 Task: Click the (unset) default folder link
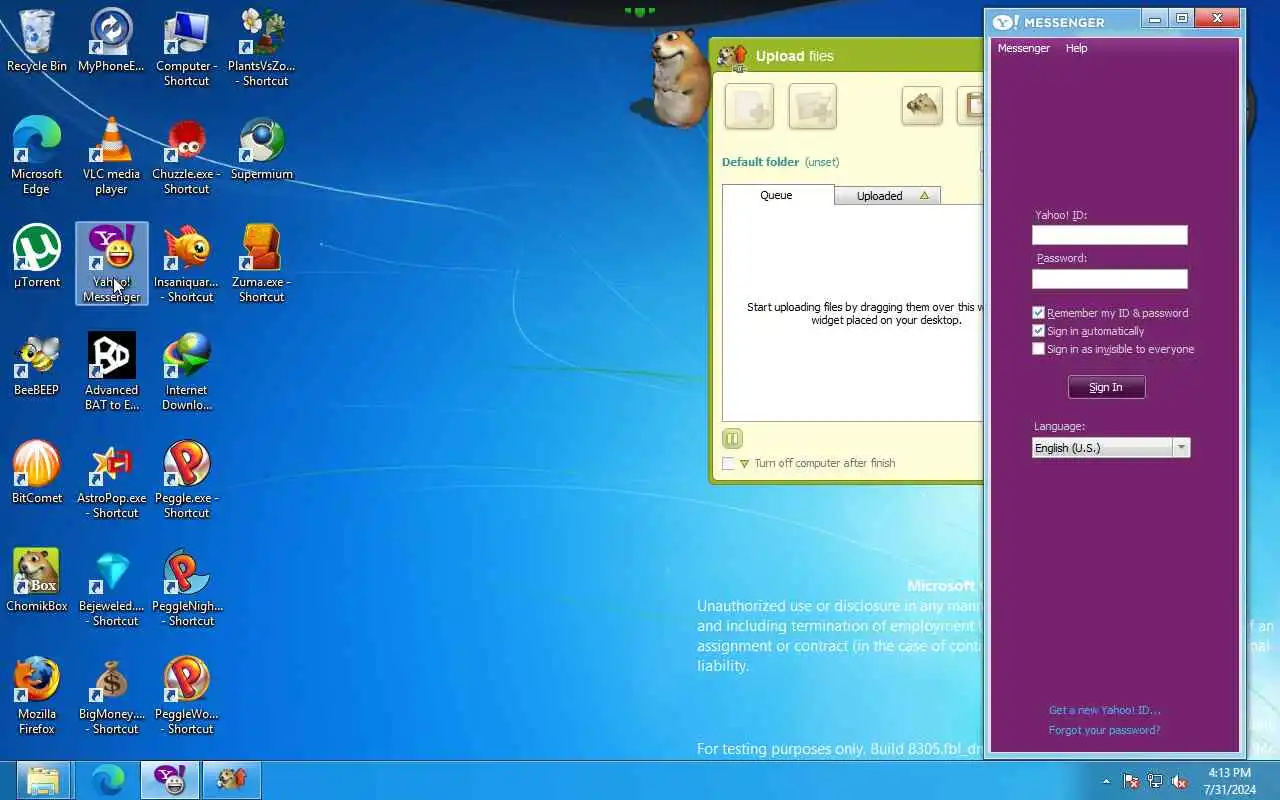tap(822, 162)
